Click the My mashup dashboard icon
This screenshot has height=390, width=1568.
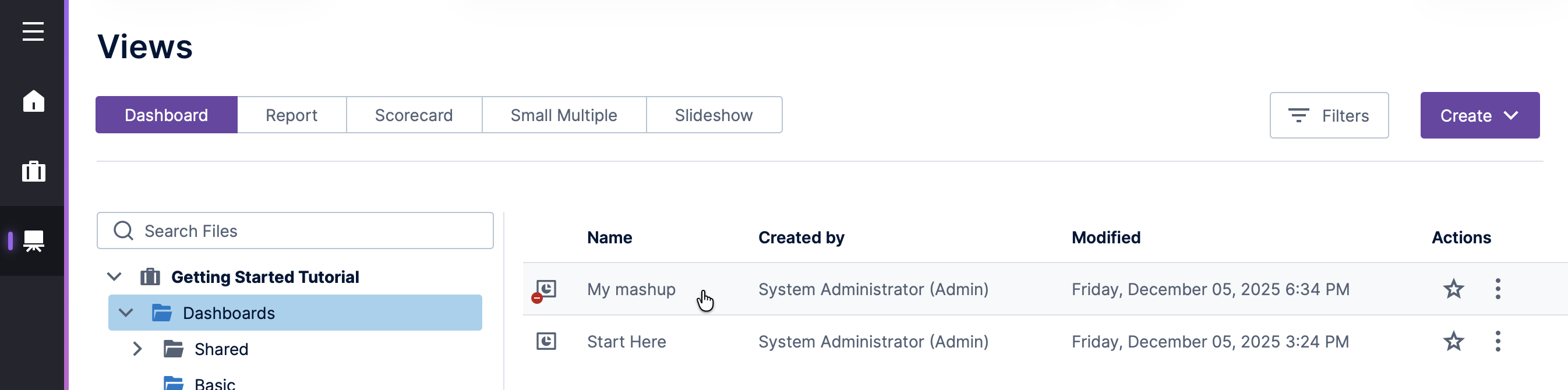click(x=545, y=289)
